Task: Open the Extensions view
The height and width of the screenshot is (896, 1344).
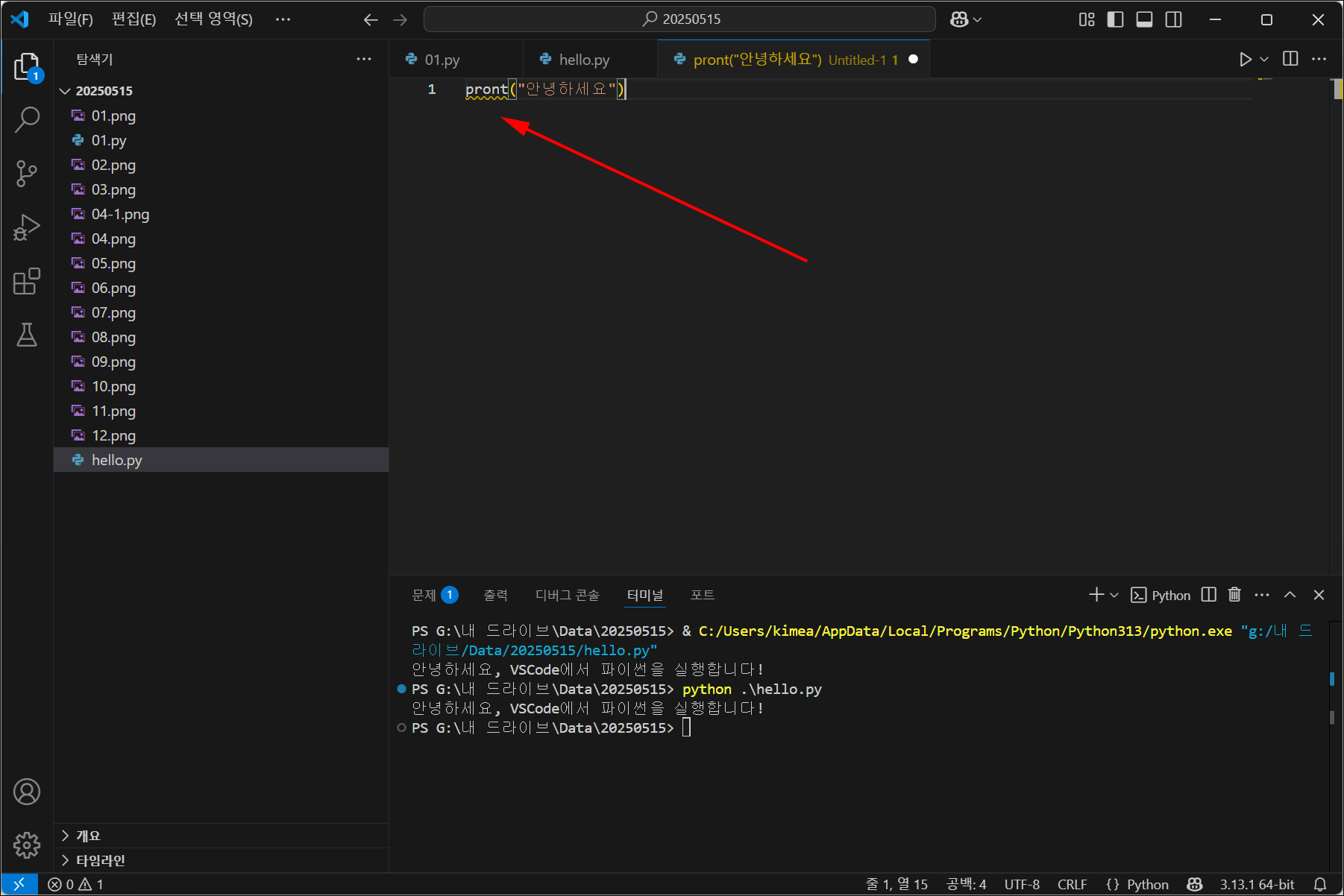Action: point(27,281)
